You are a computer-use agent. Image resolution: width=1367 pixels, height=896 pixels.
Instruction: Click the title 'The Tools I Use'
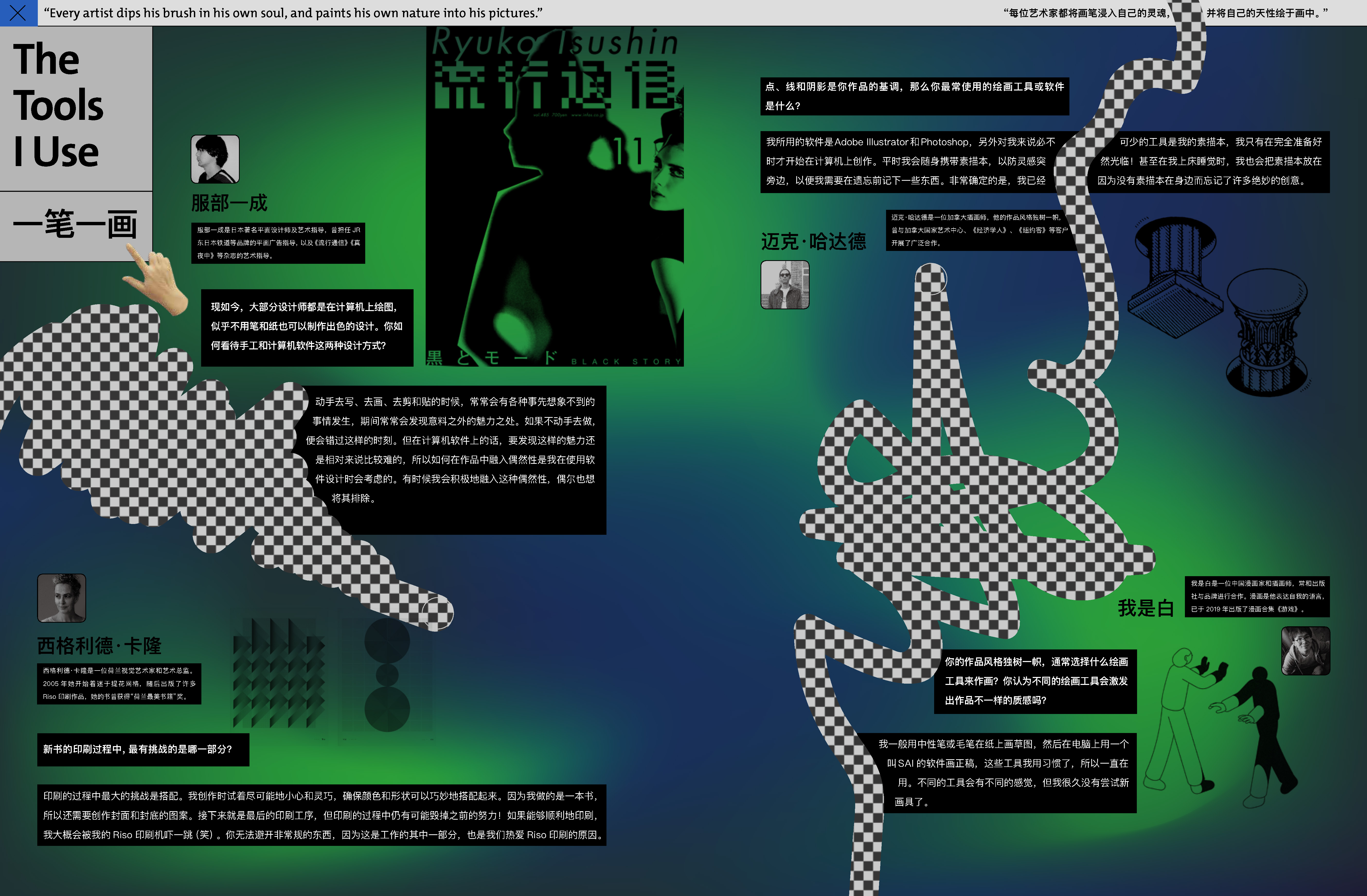coord(58,105)
